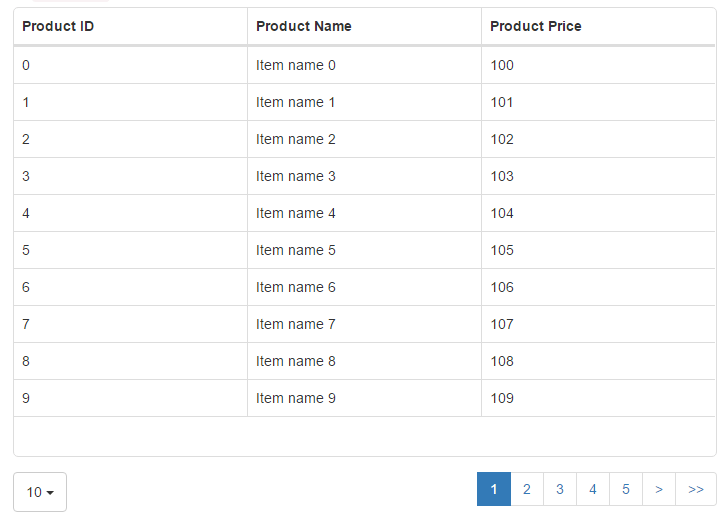Go to page 5 in pagination
Screen dimensions: 725x521
point(626,489)
